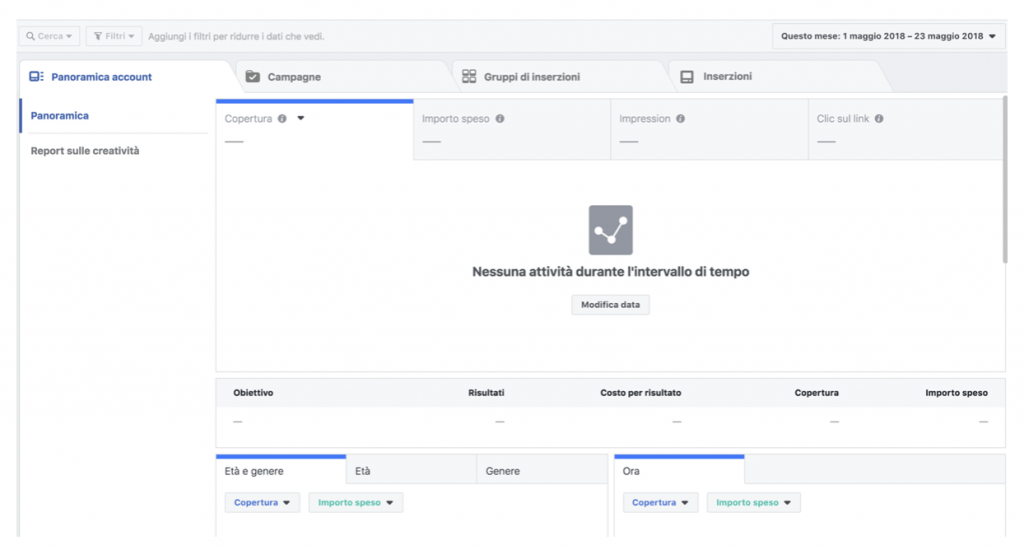Image resolution: width=1024 pixels, height=550 pixels.
Task: Open the Questo mese date range selector
Action: pyautogui.click(x=888, y=36)
